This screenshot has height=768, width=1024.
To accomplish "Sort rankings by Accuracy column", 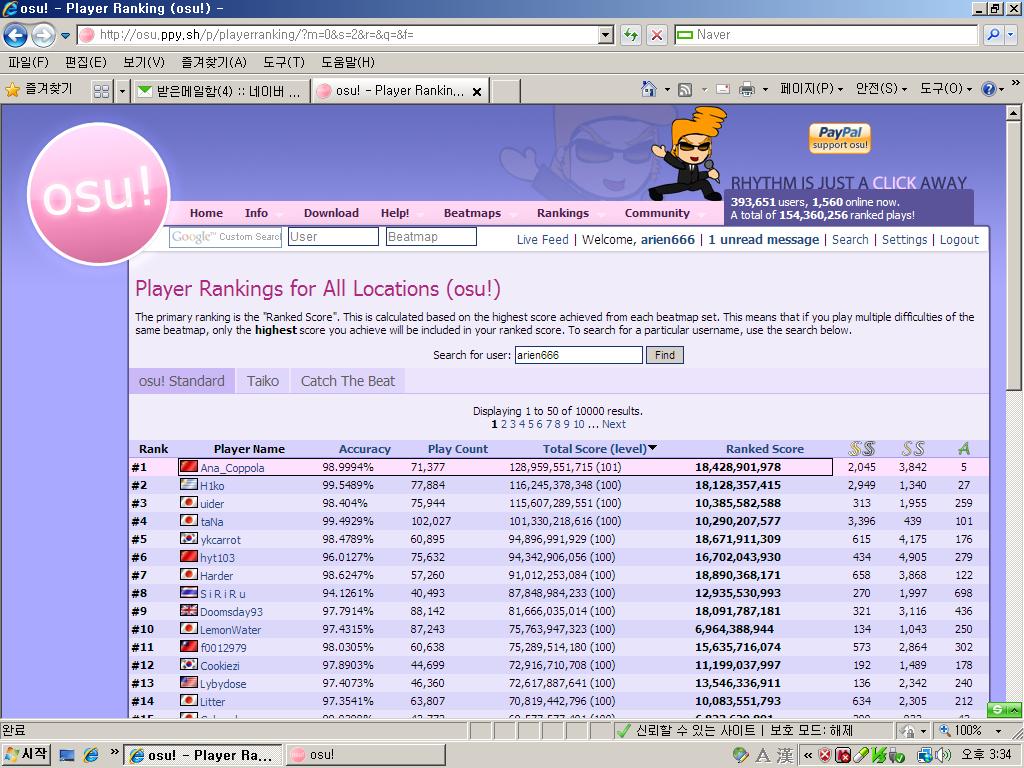I will 364,449.
